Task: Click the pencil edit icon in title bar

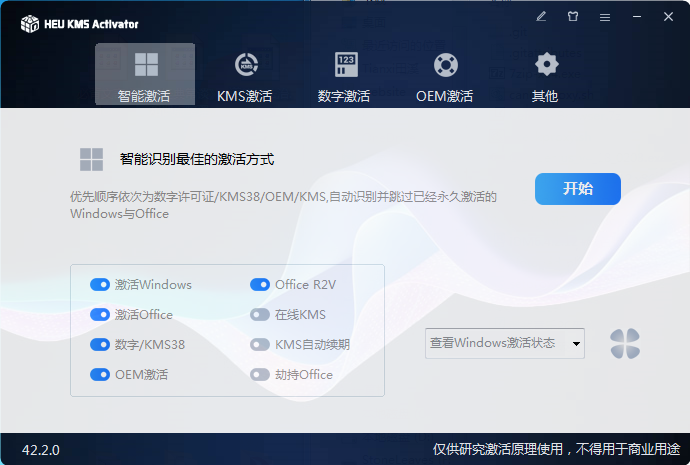Action: coord(541,17)
